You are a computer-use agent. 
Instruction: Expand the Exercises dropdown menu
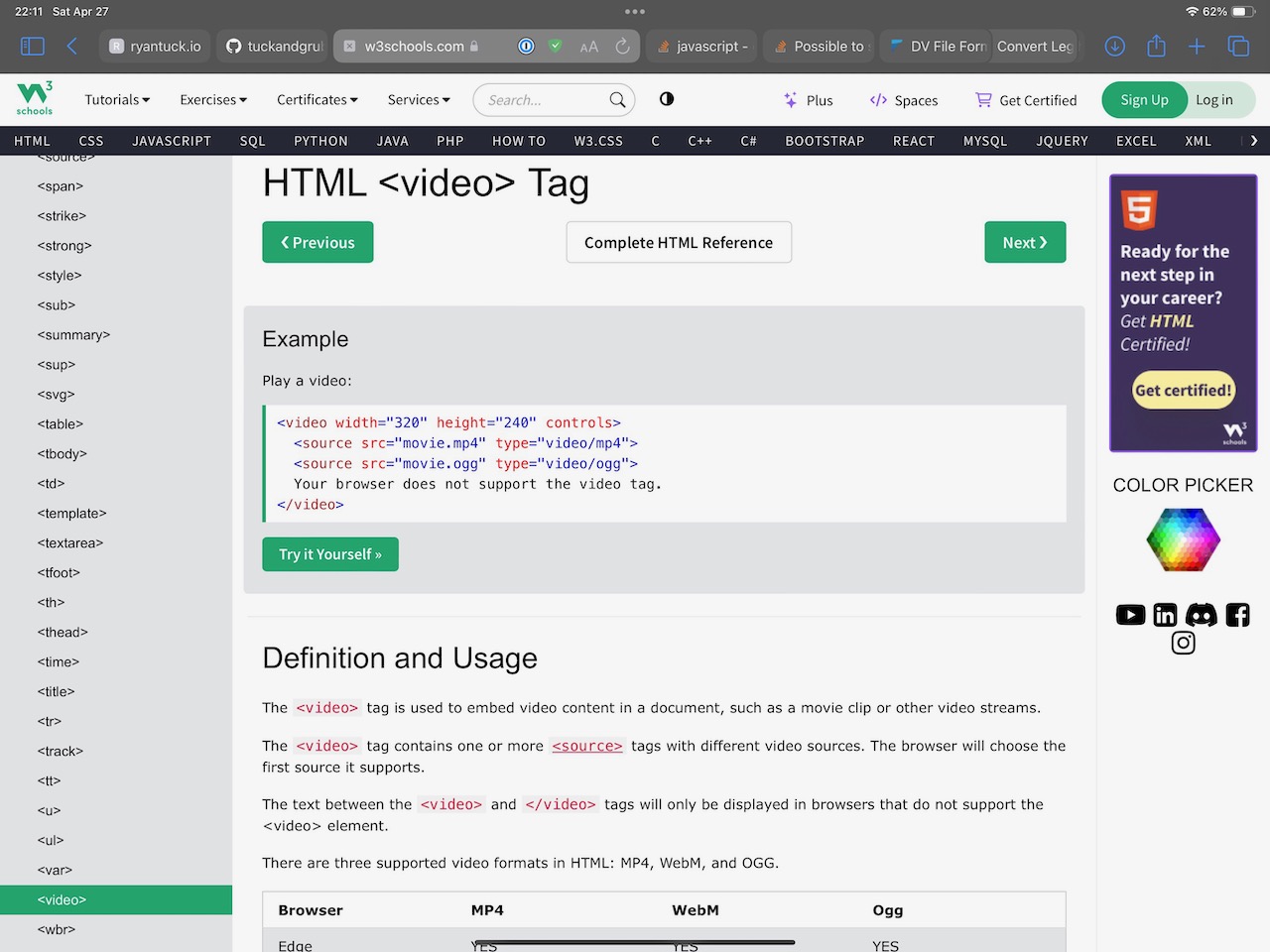pos(213,100)
